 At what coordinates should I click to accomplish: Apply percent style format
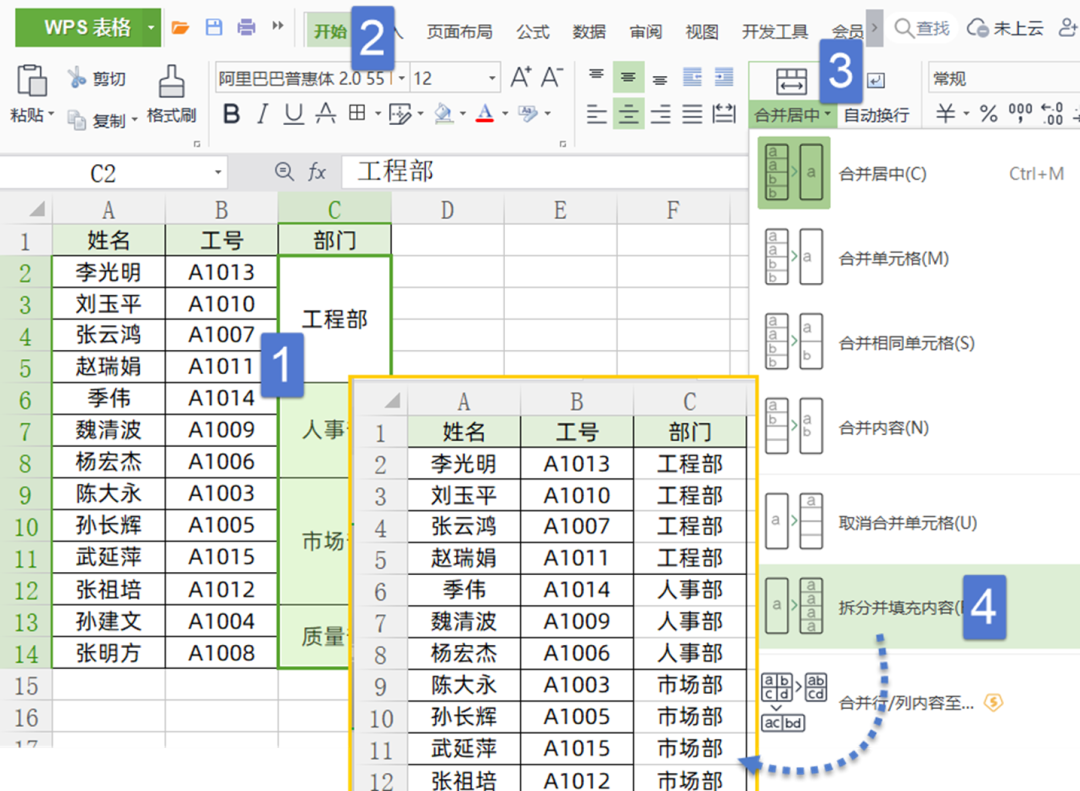pyautogui.click(x=988, y=113)
